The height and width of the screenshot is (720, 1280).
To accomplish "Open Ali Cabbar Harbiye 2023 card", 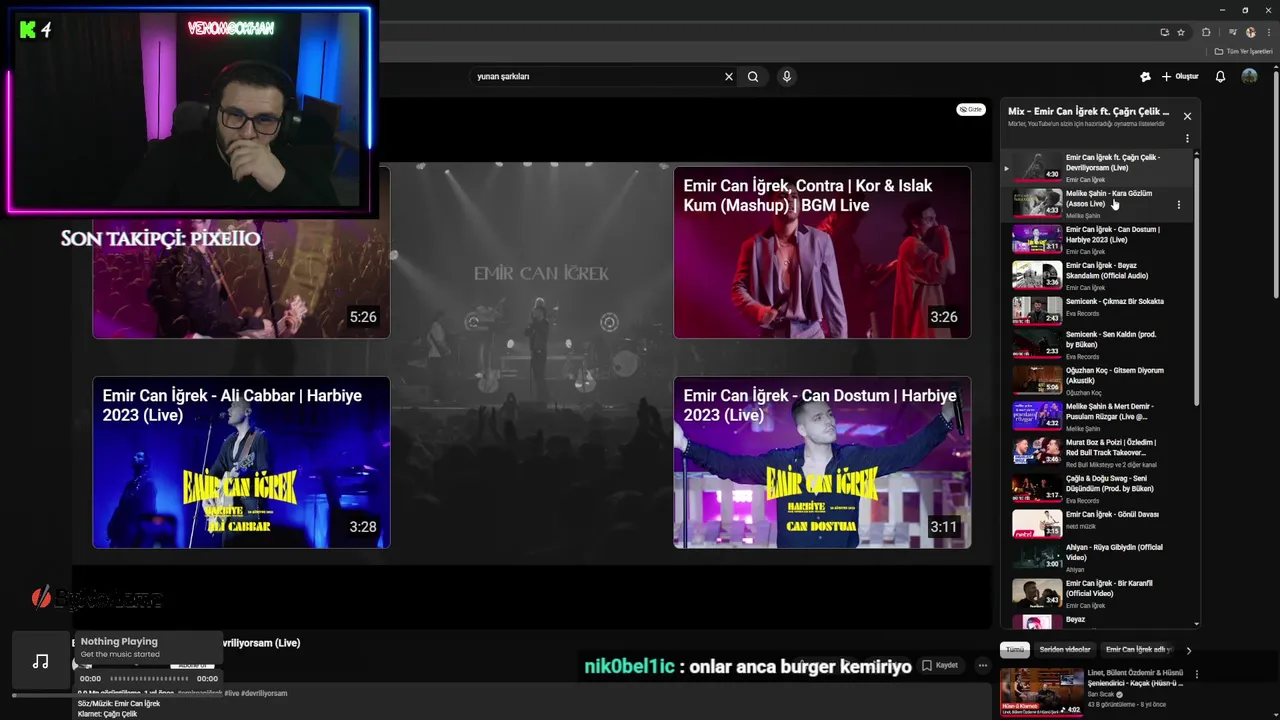I will [x=241, y=462].
